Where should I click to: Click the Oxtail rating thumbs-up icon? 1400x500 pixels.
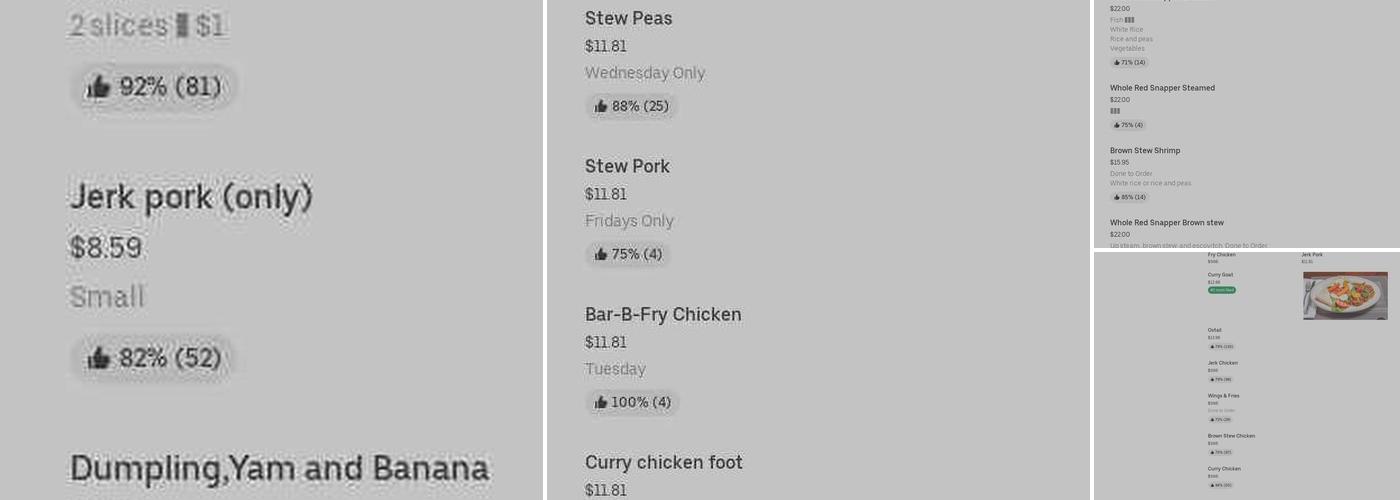pos(1212,347)
